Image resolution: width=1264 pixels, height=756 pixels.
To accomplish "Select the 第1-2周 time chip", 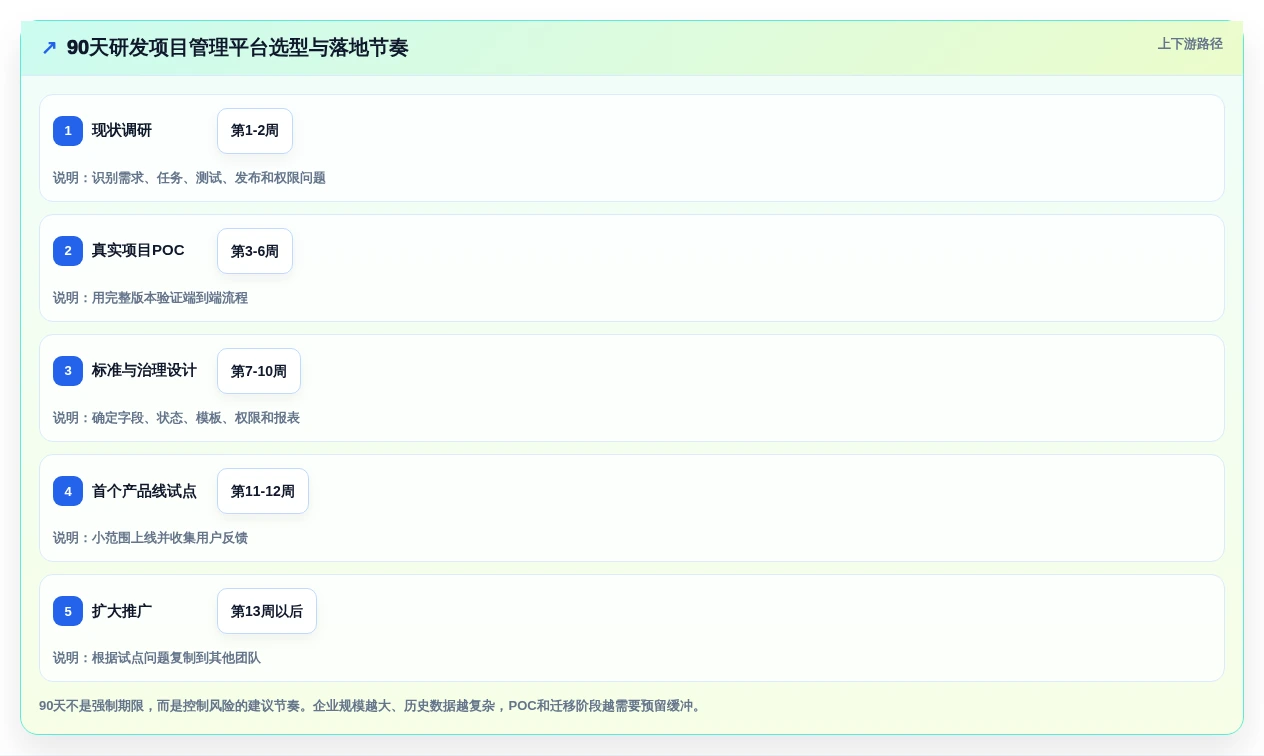I will point(255,131).
